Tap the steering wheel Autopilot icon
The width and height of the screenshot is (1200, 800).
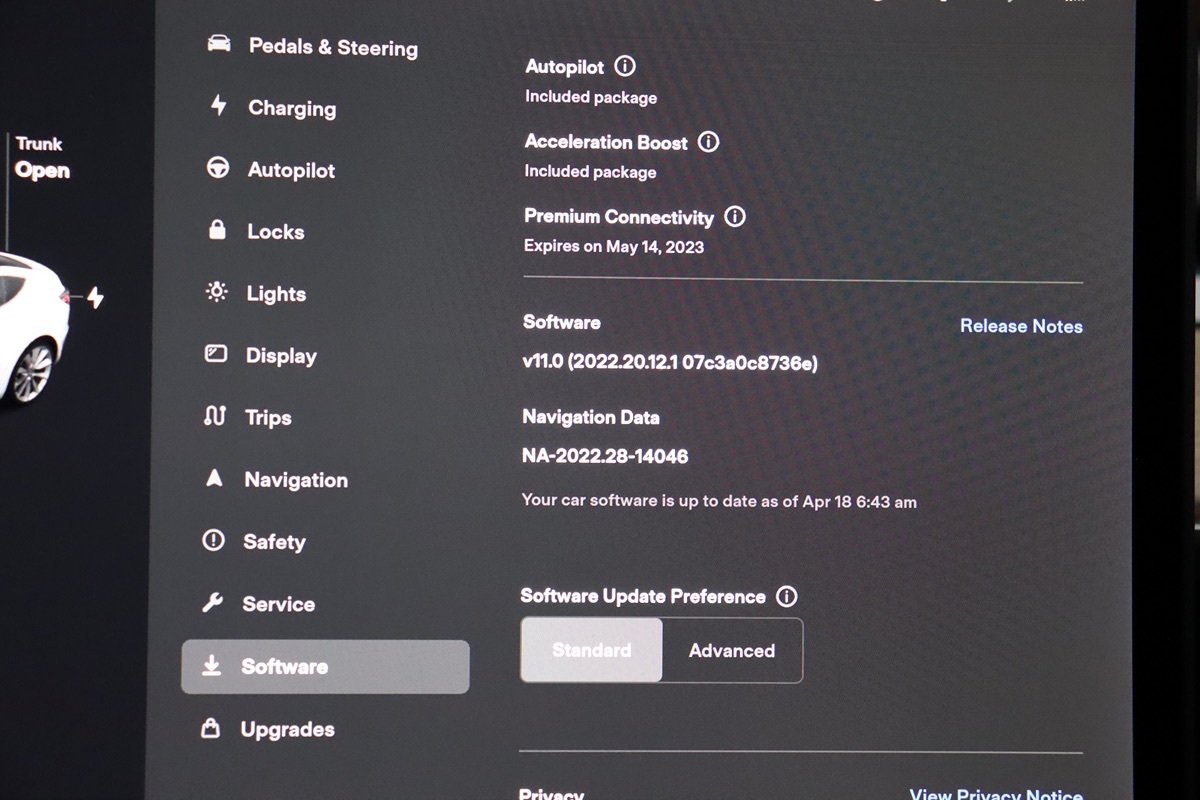tap(218, 169)
